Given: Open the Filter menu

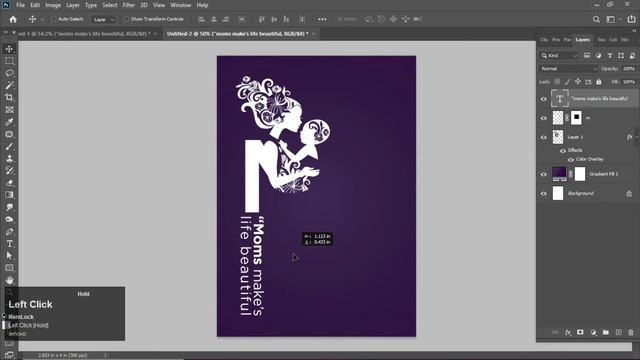Looking at the screenshot, I should (x=129, y=5).
